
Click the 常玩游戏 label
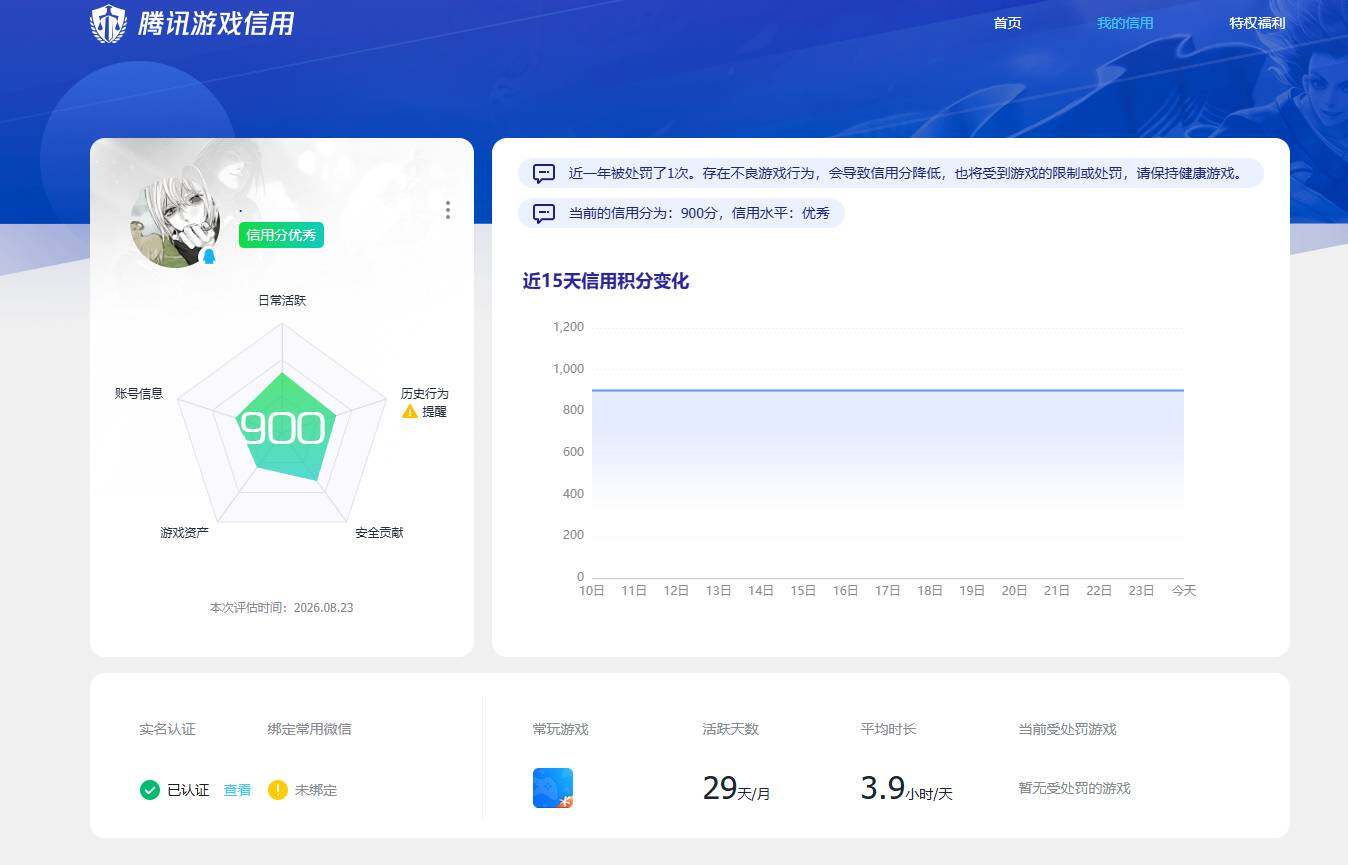pyautogui.click(x=561, y=729)
